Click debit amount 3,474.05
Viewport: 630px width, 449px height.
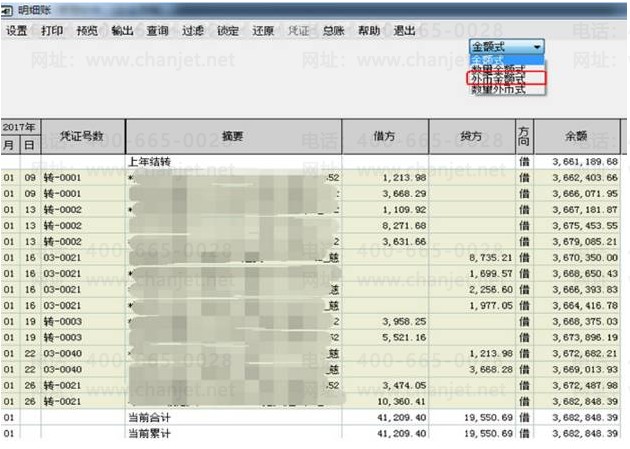click(404, 386)
